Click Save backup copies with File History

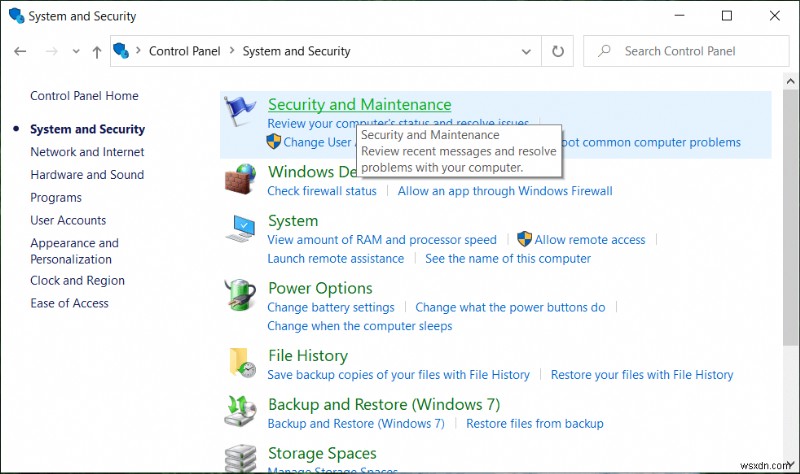(398, 375)
